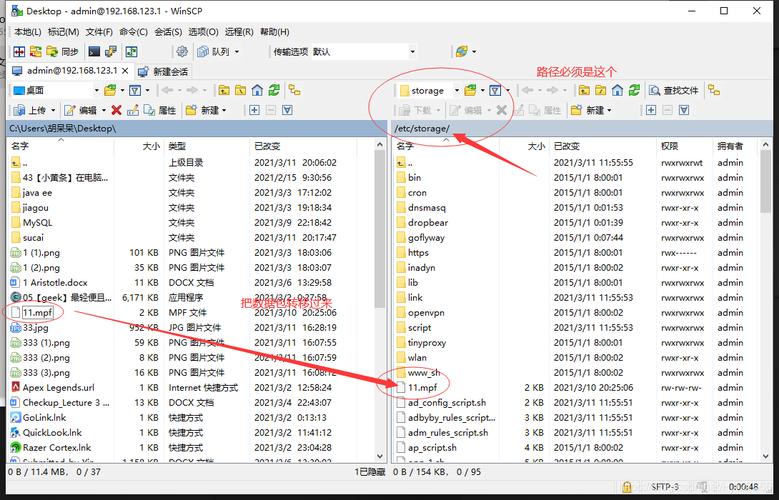Click the 属性 properties button in local toolbar
779x500 pixels.
(x=160, y=110)
